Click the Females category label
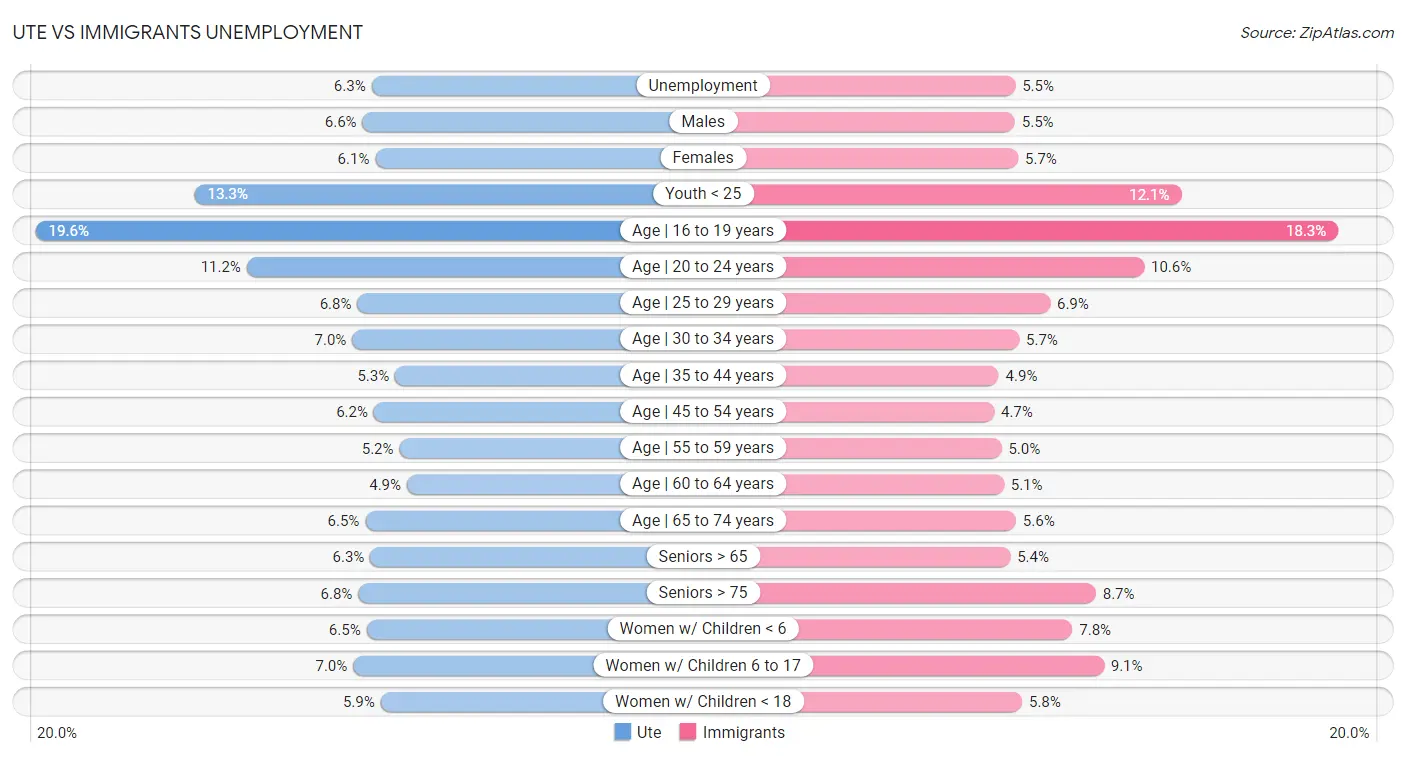 click(x=703, y=158)
